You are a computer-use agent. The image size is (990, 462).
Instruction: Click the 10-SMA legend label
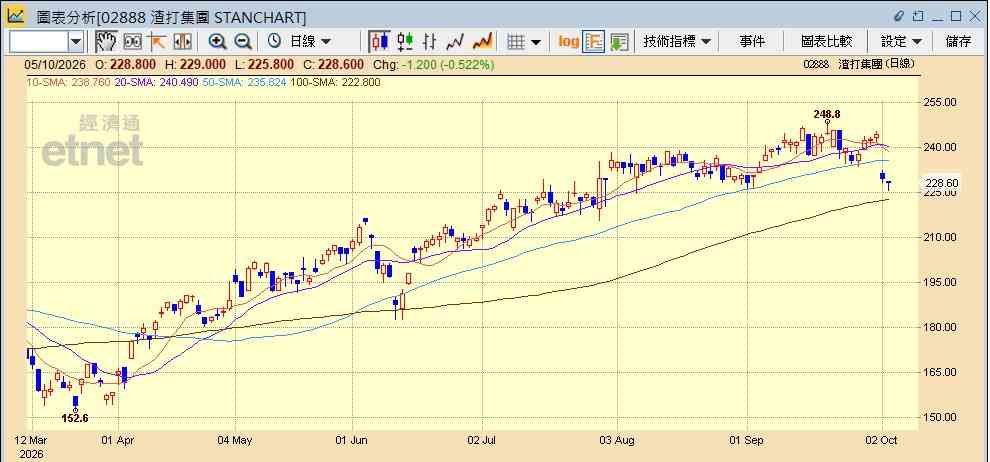[69, 82]
